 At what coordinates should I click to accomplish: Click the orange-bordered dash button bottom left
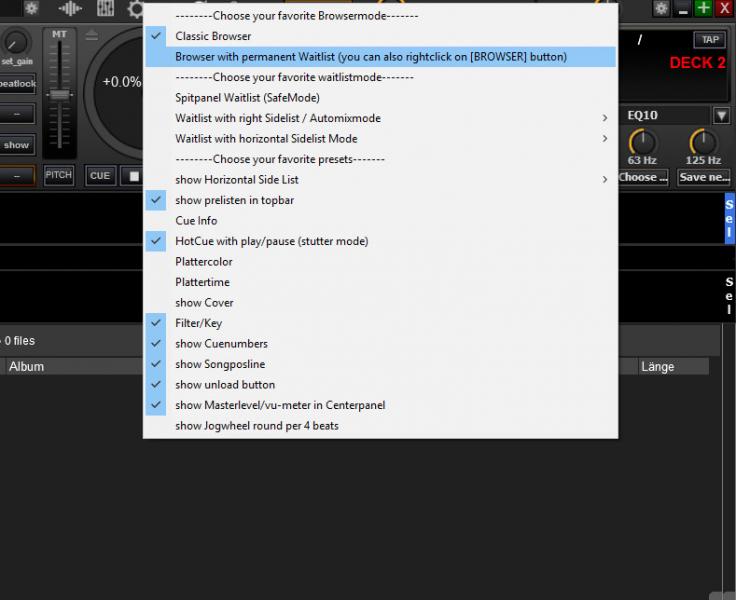(17, 176)
